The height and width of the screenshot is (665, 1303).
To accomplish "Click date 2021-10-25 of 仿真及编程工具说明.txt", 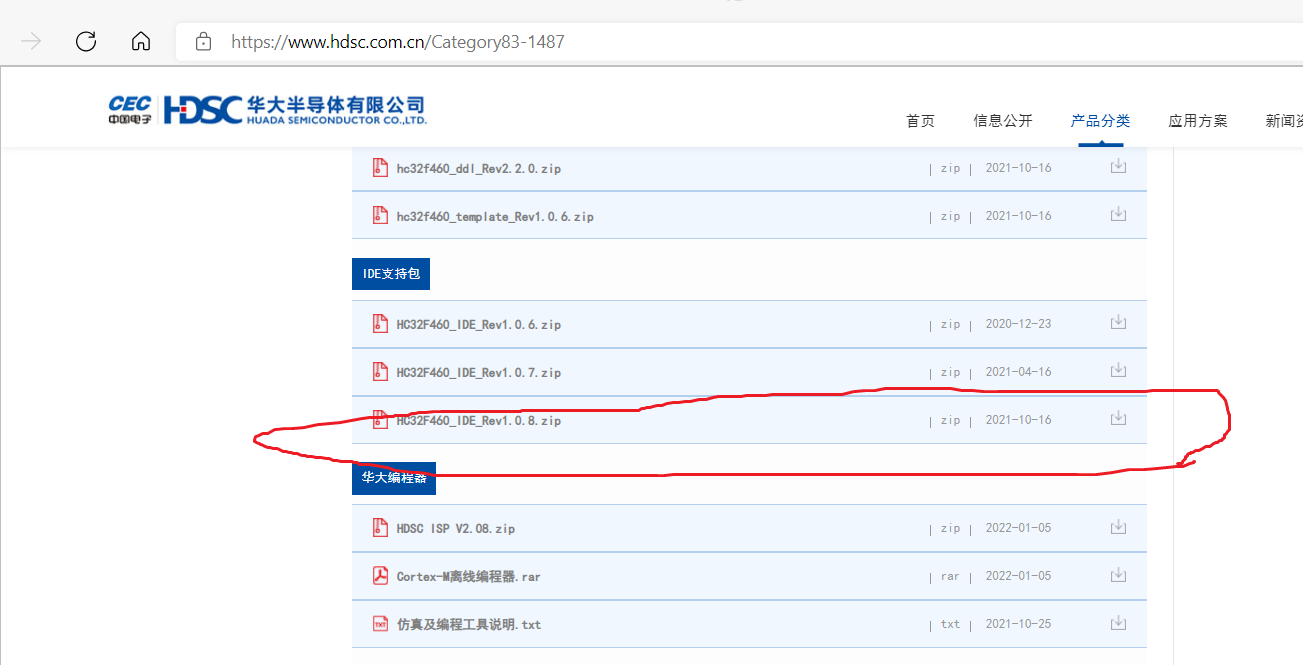I will [1018, 624].
